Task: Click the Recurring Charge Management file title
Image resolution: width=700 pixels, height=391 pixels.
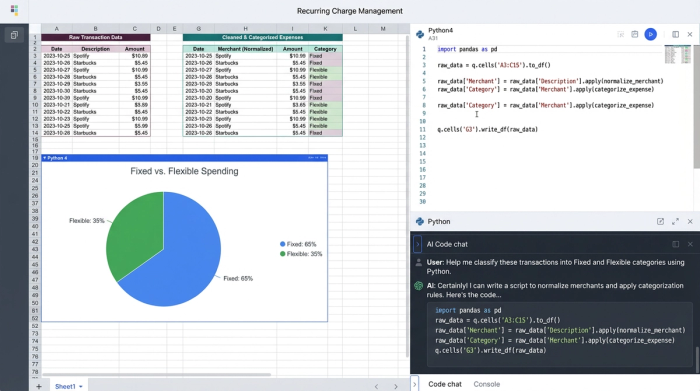Action: pyautogui.click(x=350, y=11)
